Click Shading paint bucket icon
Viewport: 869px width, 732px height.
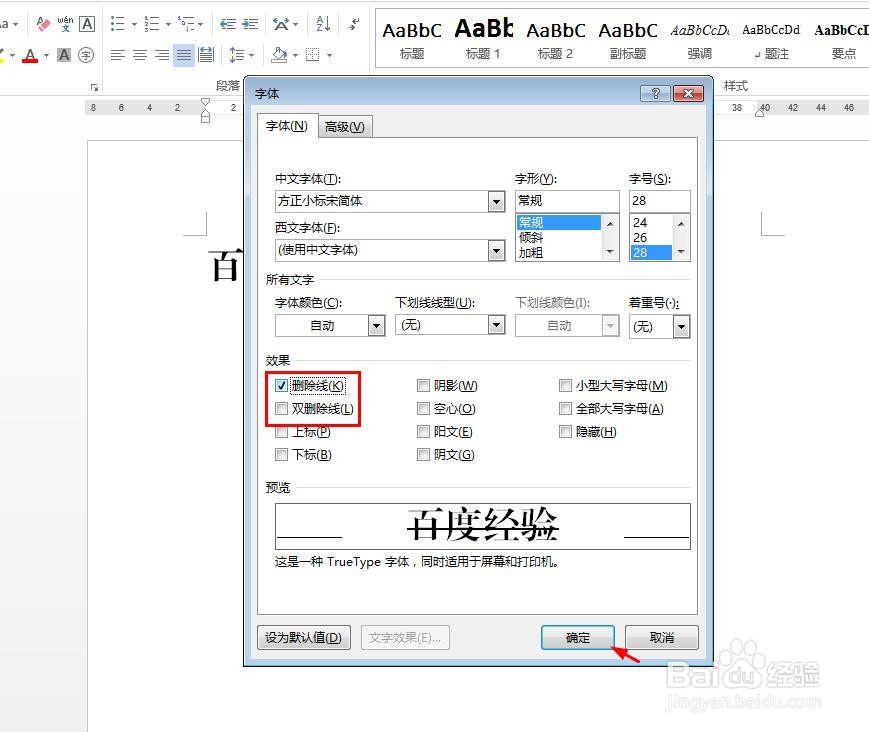pyautogui.click(x=279, y=55)
